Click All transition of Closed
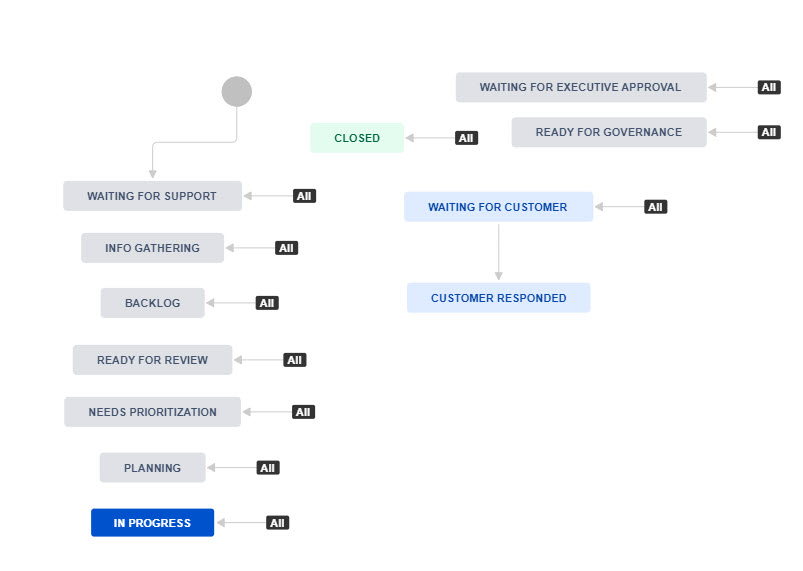The width and height of the screenshot is (803, 571). point(466,138)
